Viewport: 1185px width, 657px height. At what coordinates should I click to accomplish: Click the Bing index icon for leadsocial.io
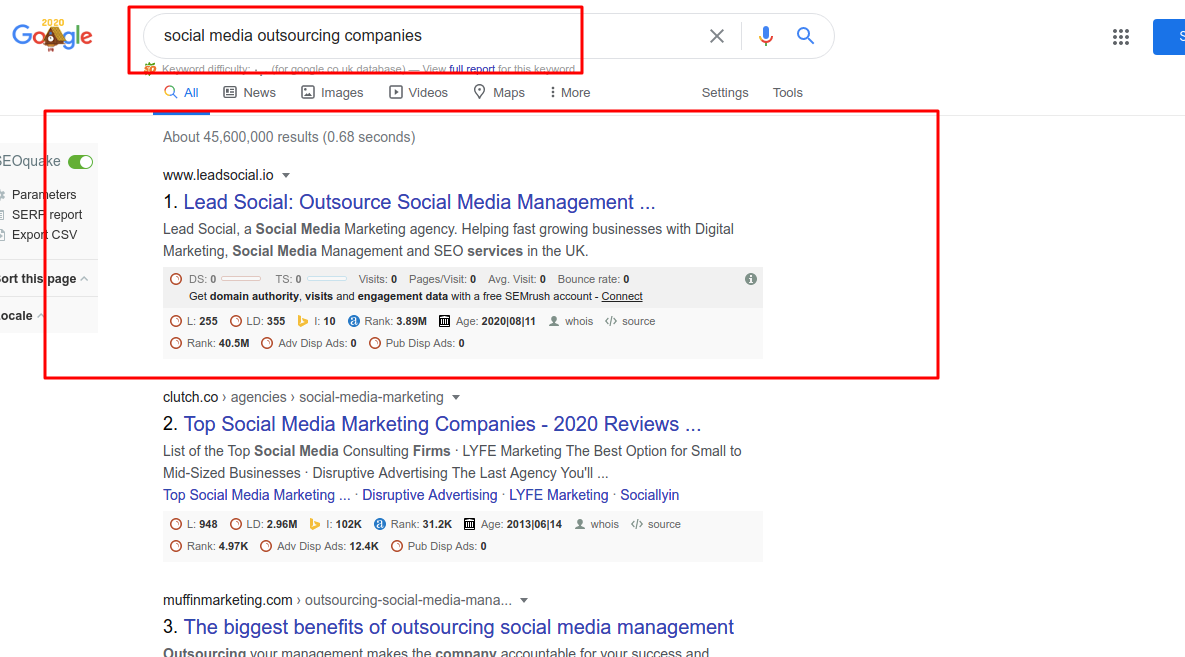[302, 321]
